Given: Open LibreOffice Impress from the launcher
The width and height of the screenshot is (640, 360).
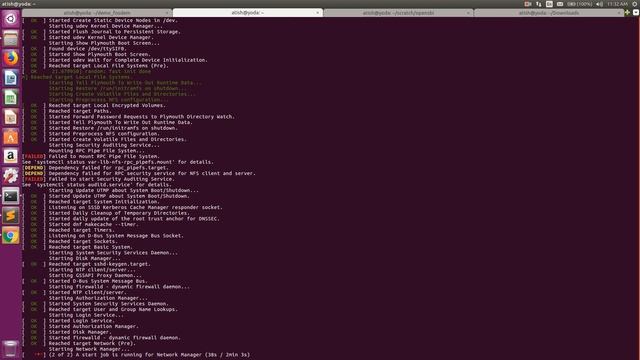Looking at the screenshot, I should tap(11, 117).
